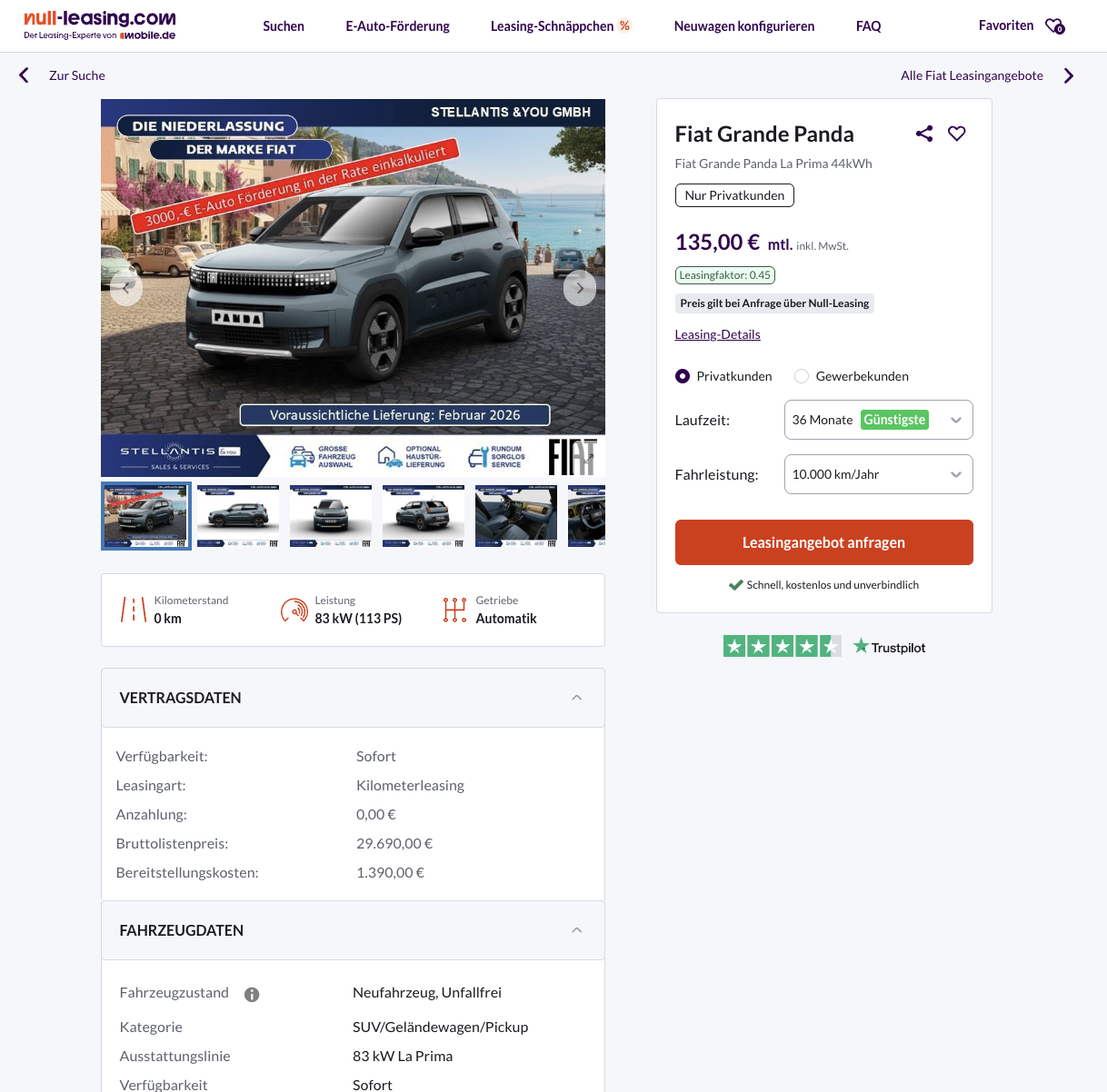Open the Favoriten heart icon in header
This screenshot has height=1092, width=1107.
click(1054, 26)
